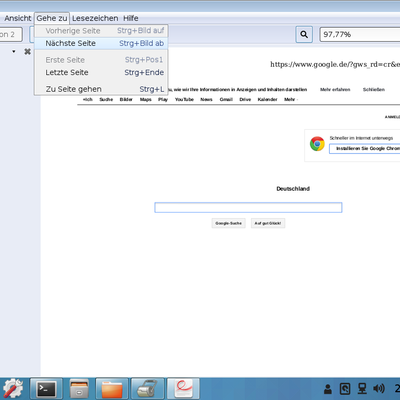Click the google.de URL header text
The height and width of the screenshot is (400, 400).
pyautogui.click(x=335, y=64)
